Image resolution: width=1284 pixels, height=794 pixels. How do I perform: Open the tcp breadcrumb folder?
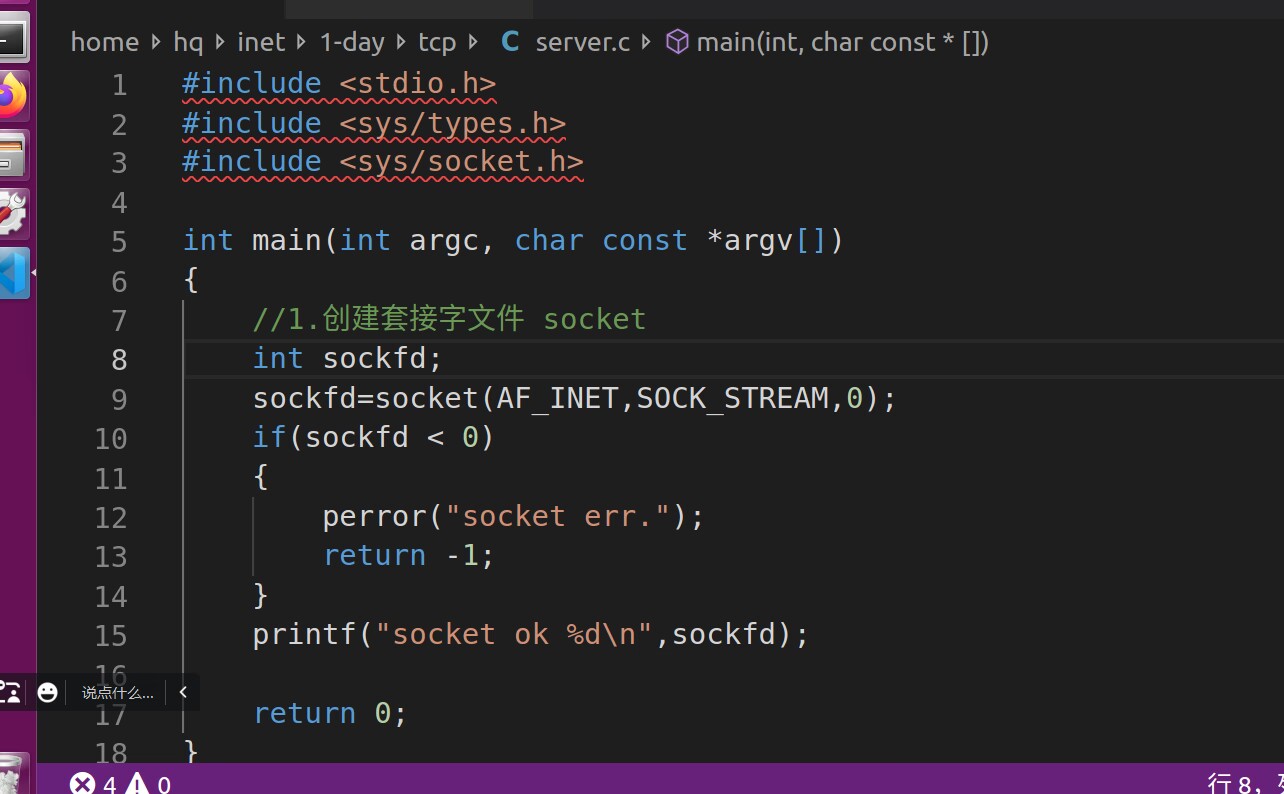coord(437,42)
